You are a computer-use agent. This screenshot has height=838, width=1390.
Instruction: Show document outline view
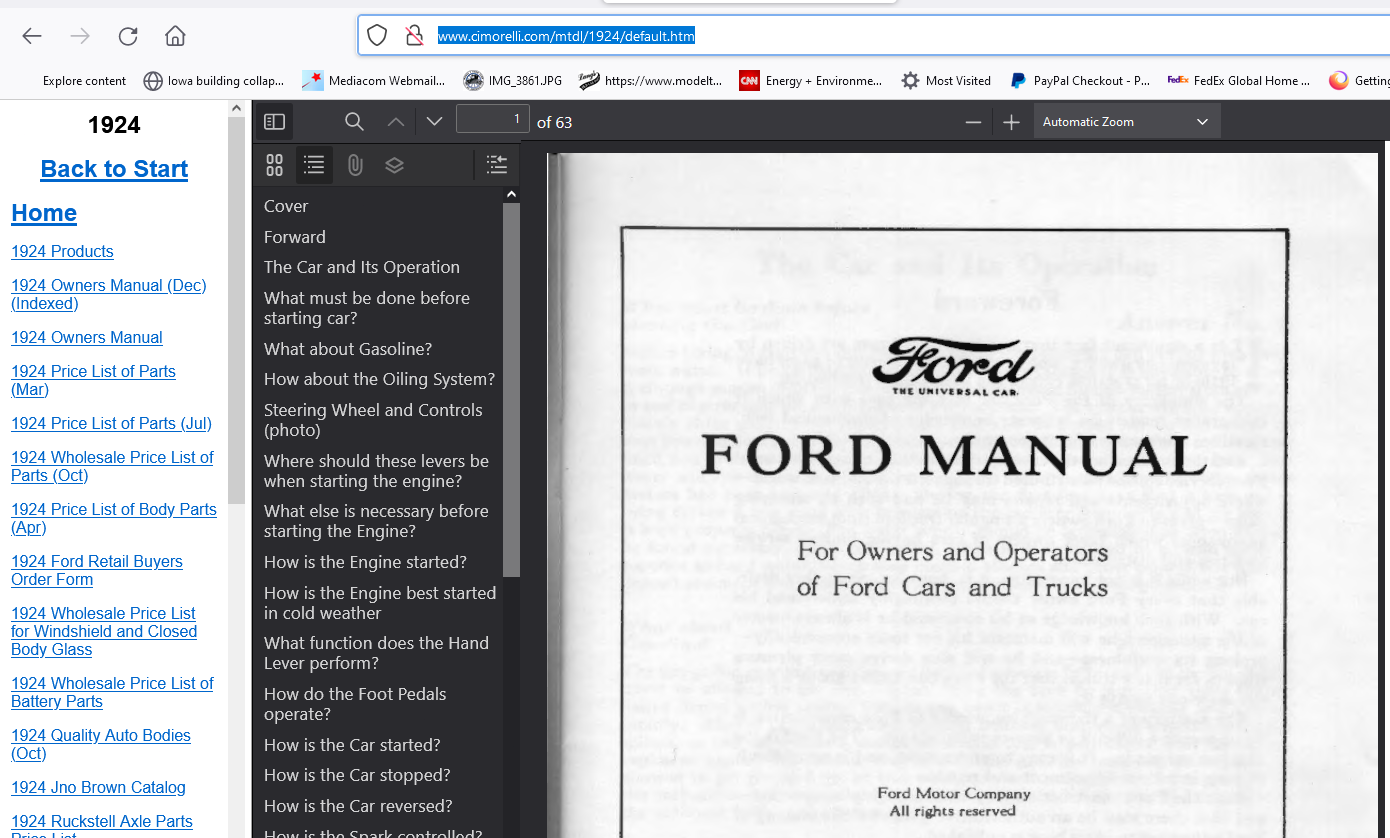(314, 165)
